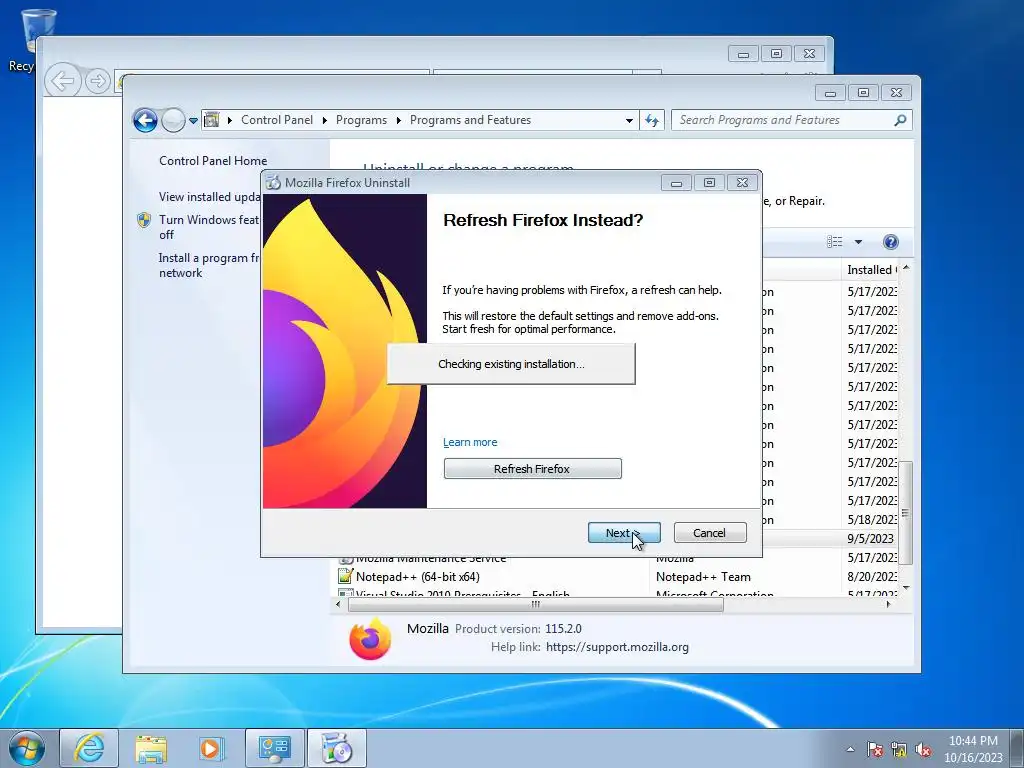Click the muted volume tray icon

[x=923, y=749]
